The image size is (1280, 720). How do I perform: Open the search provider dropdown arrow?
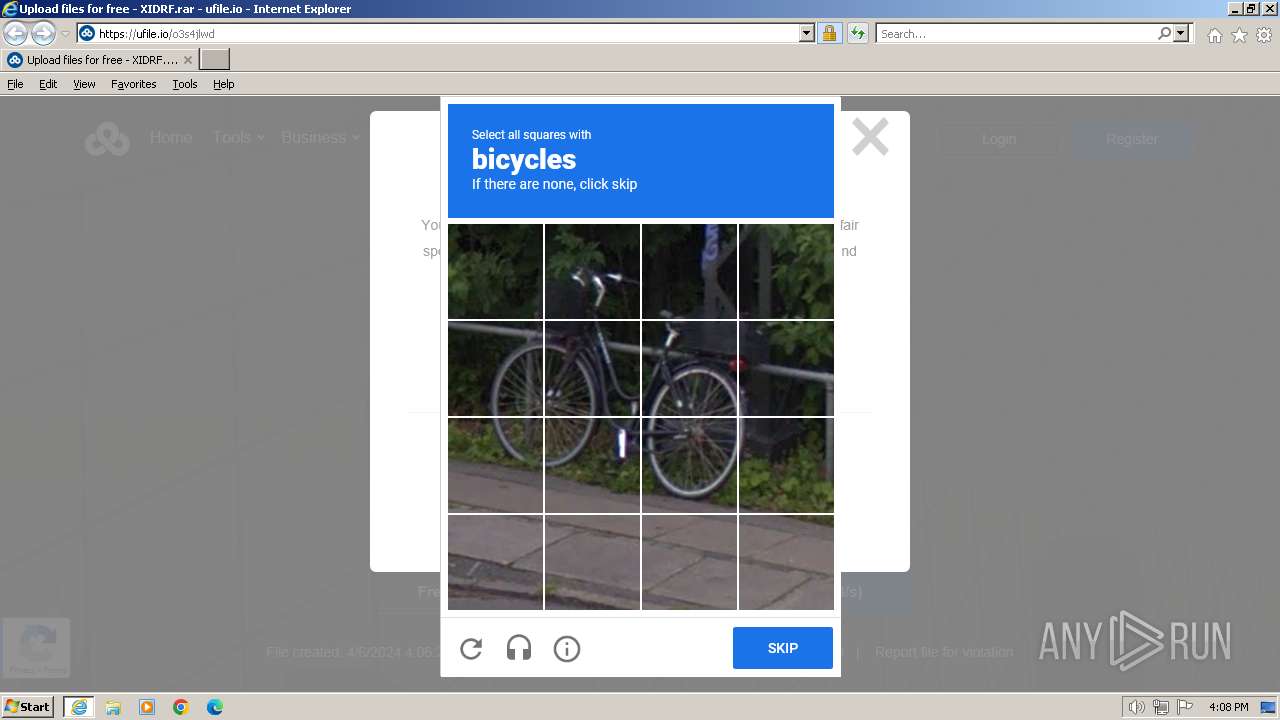1181,34
